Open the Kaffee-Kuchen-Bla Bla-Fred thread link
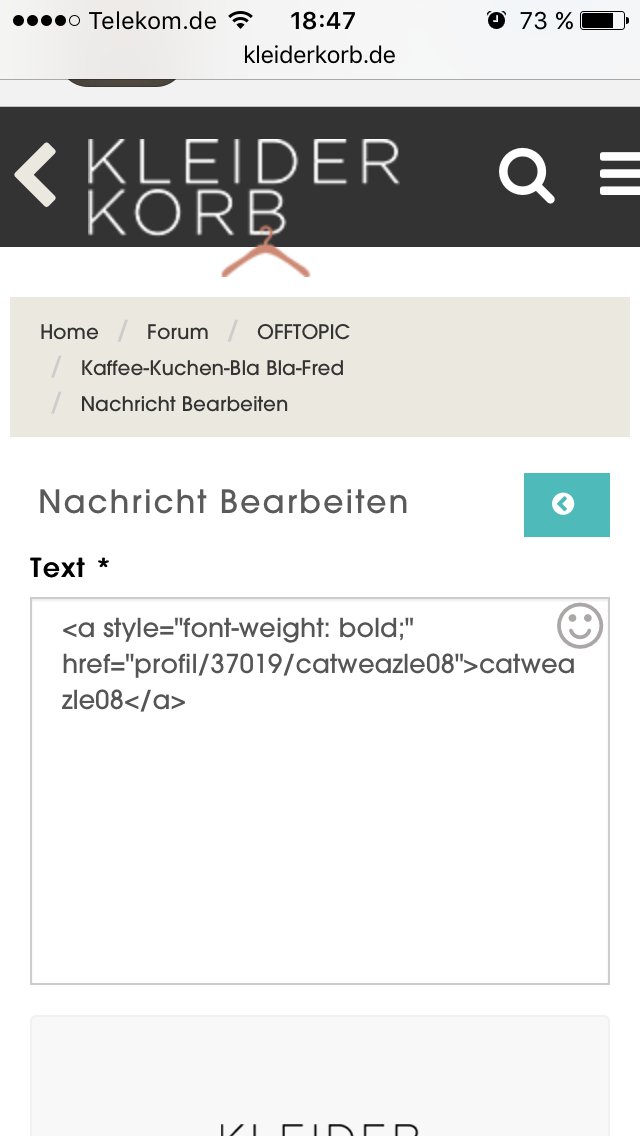 pyautogui.click(x=212, y=368)
